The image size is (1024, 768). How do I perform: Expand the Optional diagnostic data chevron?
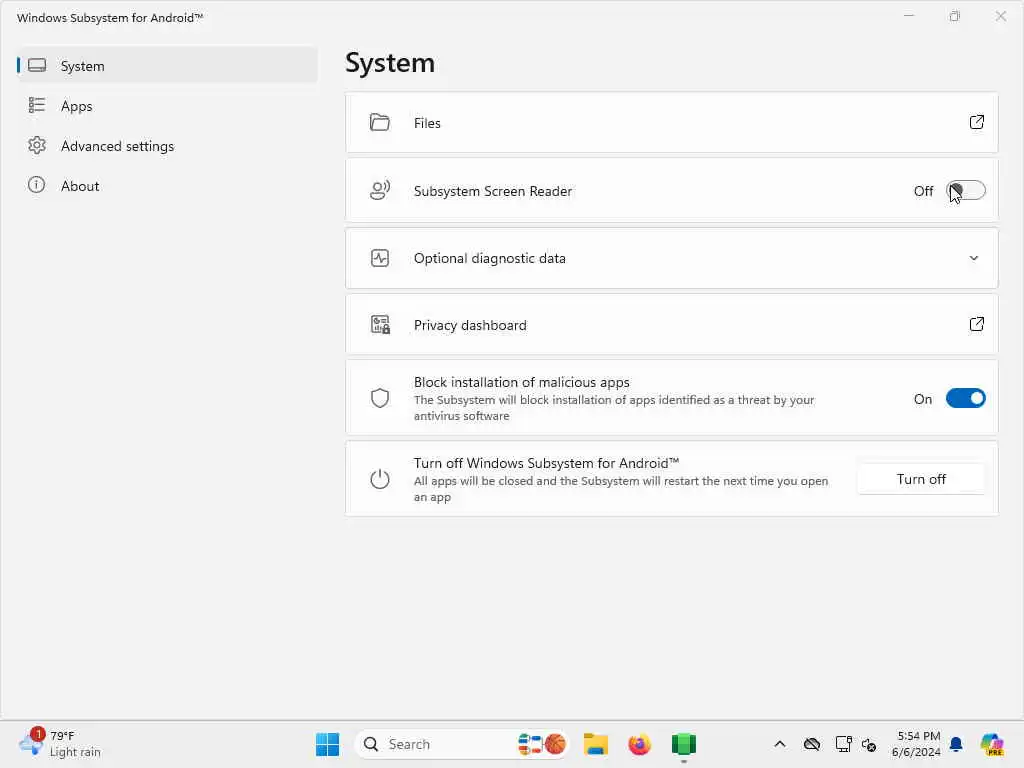[974, 258]
